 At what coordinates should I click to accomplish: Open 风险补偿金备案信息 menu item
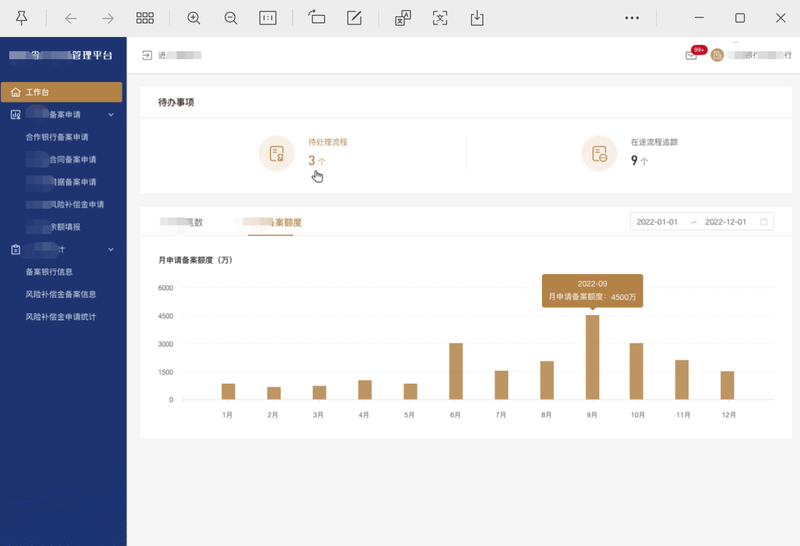[x=61, y=294]
